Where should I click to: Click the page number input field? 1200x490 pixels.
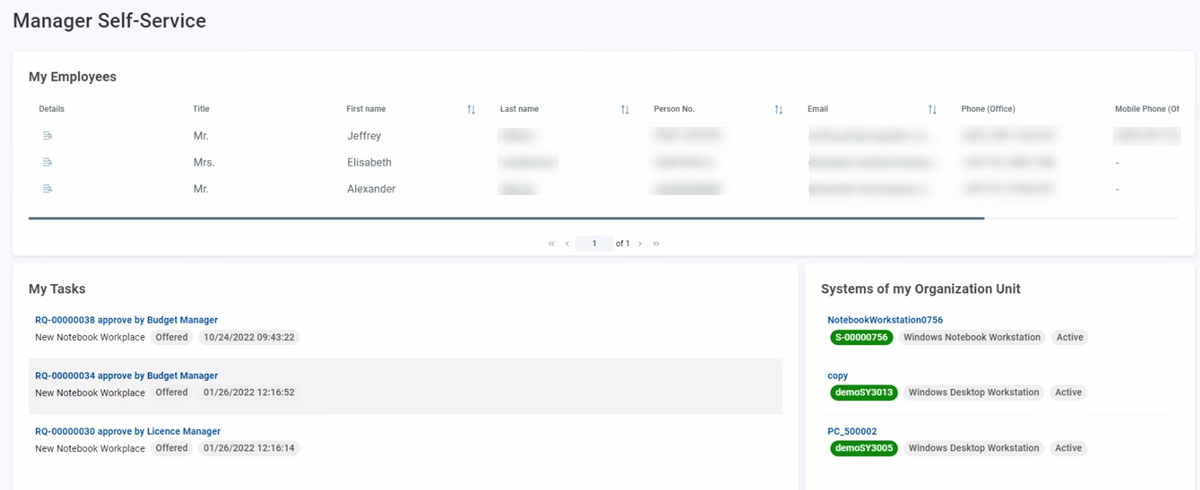(594, 243)
